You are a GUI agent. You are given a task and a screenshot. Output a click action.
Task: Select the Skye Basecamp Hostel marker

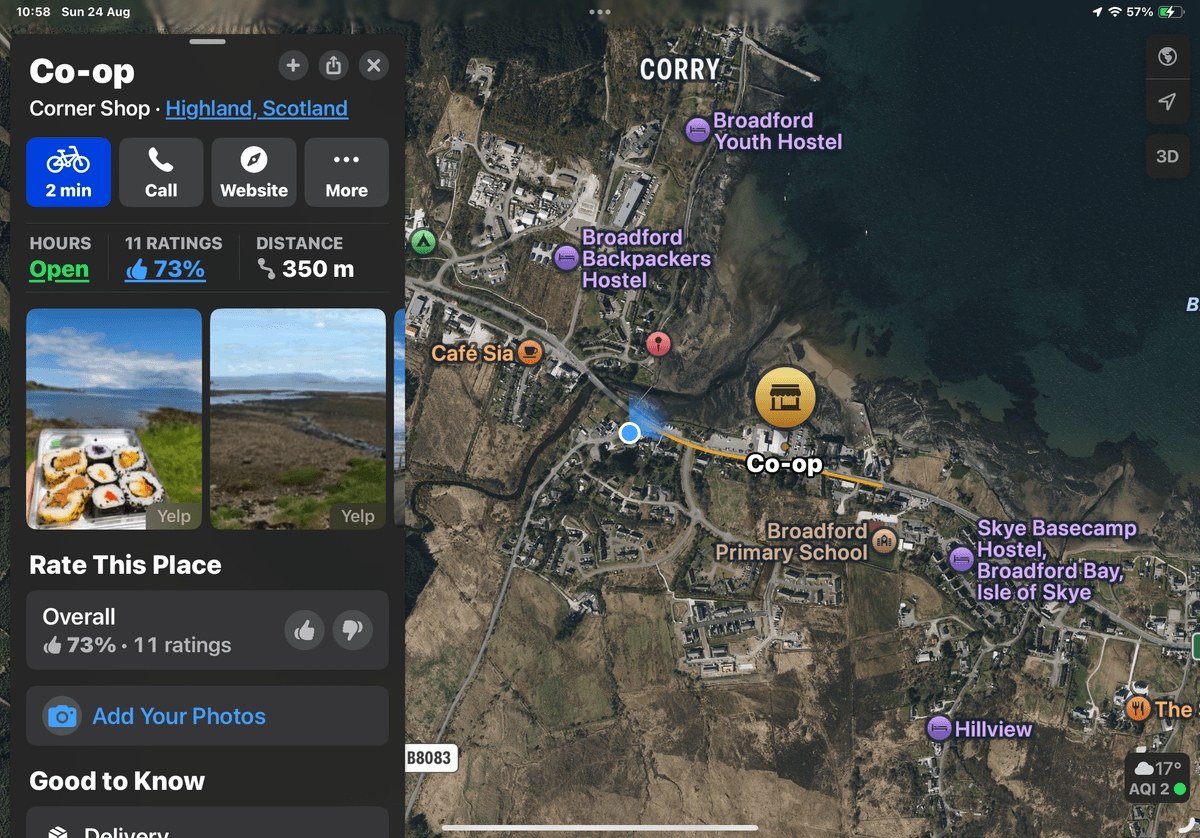tap(961, 560)
